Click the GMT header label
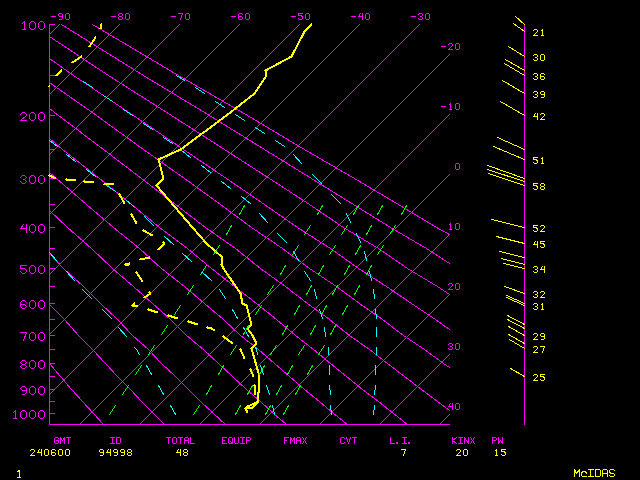 pyautogui.click(x=62, y=440)
